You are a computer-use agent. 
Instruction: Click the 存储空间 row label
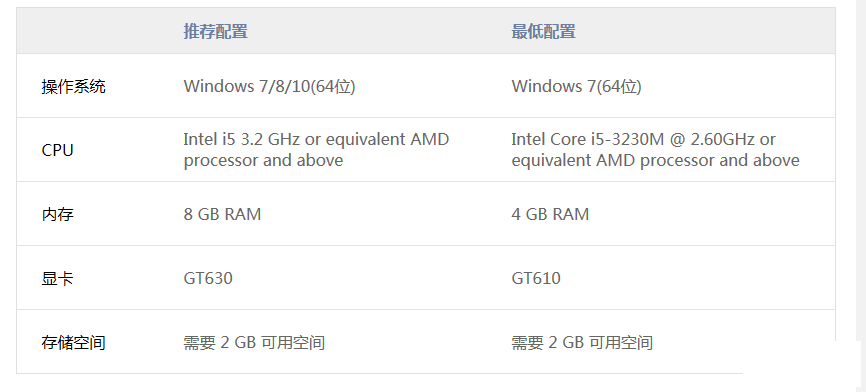(73, 343)
